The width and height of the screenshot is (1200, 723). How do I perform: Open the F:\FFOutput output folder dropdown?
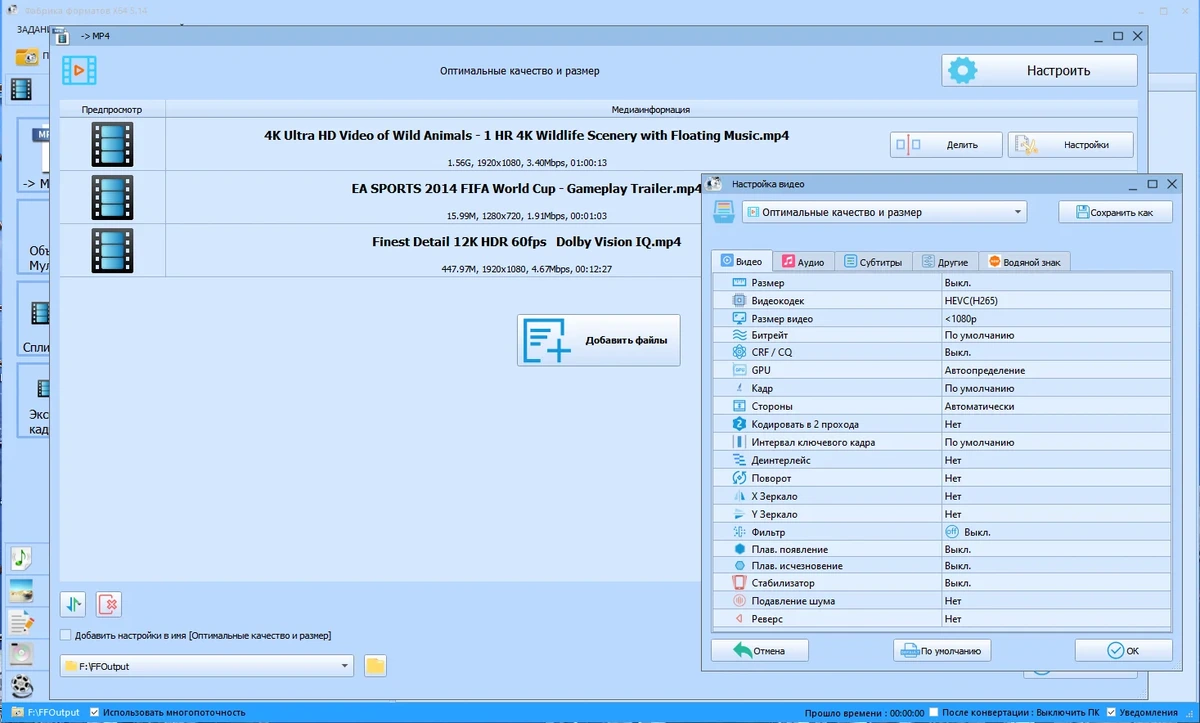tap(207, 666)
